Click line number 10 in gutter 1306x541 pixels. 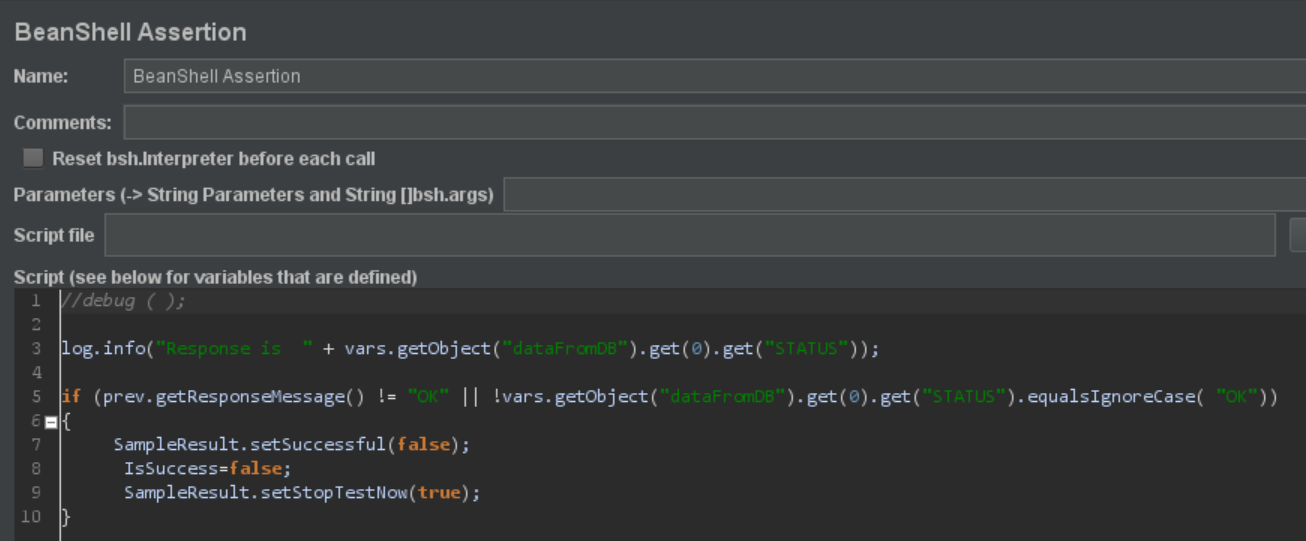(x=31, y=517)
